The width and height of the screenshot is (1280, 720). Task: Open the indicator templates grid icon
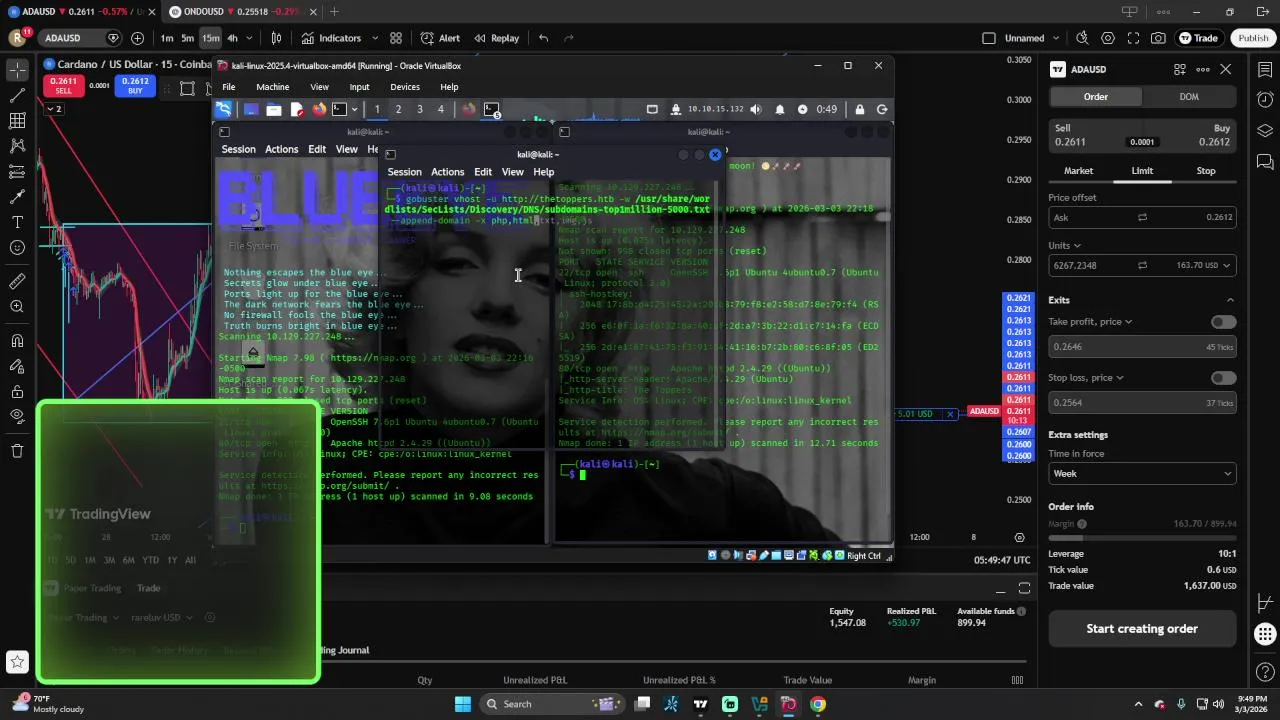pyautogui.click(x=396, y=38)
